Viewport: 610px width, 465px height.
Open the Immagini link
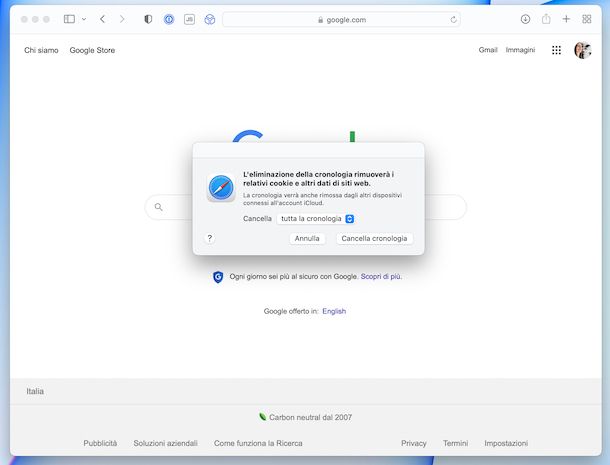coord(520,50)
